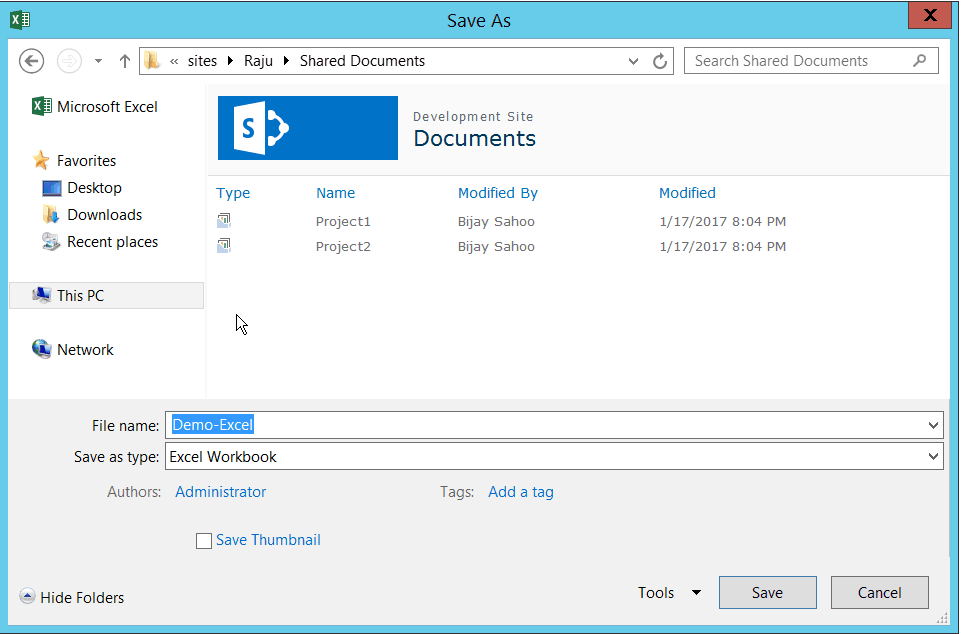Expand the Tools menu
The image size is (962, 634).
667,592
